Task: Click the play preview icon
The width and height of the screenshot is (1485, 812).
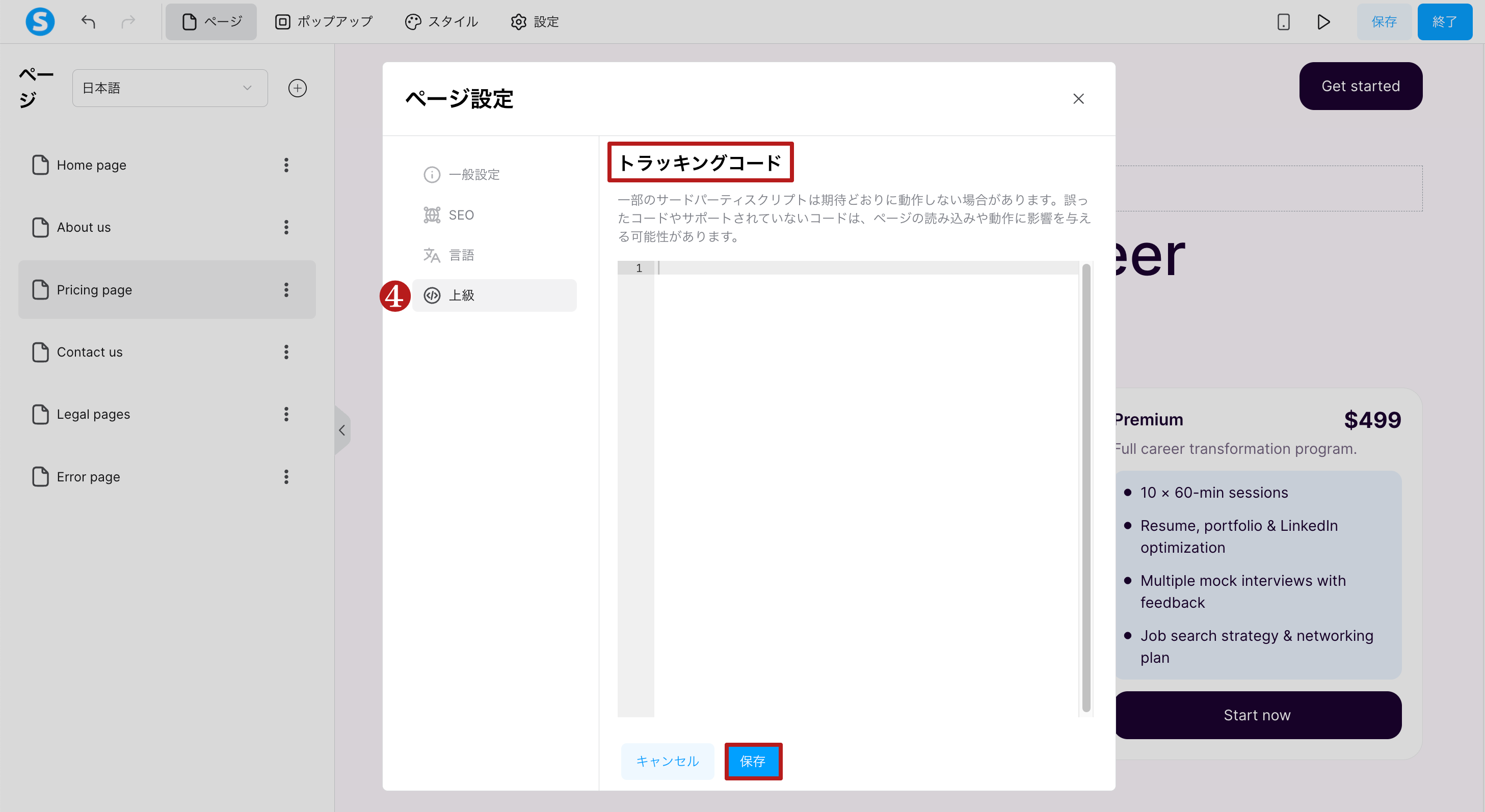Action: click(1323, 22)
